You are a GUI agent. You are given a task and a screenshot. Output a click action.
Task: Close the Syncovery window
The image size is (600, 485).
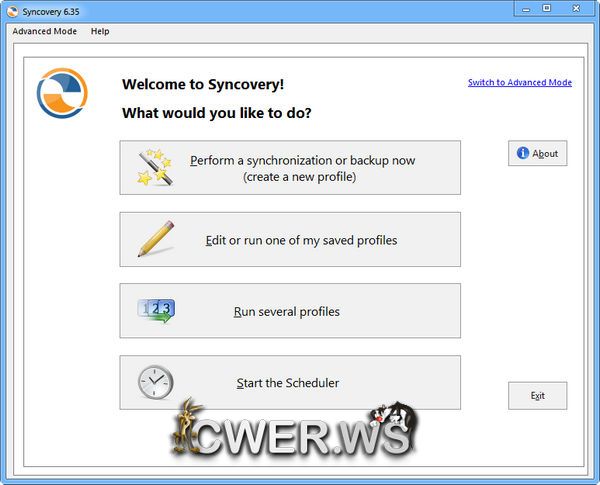[577, 8]
